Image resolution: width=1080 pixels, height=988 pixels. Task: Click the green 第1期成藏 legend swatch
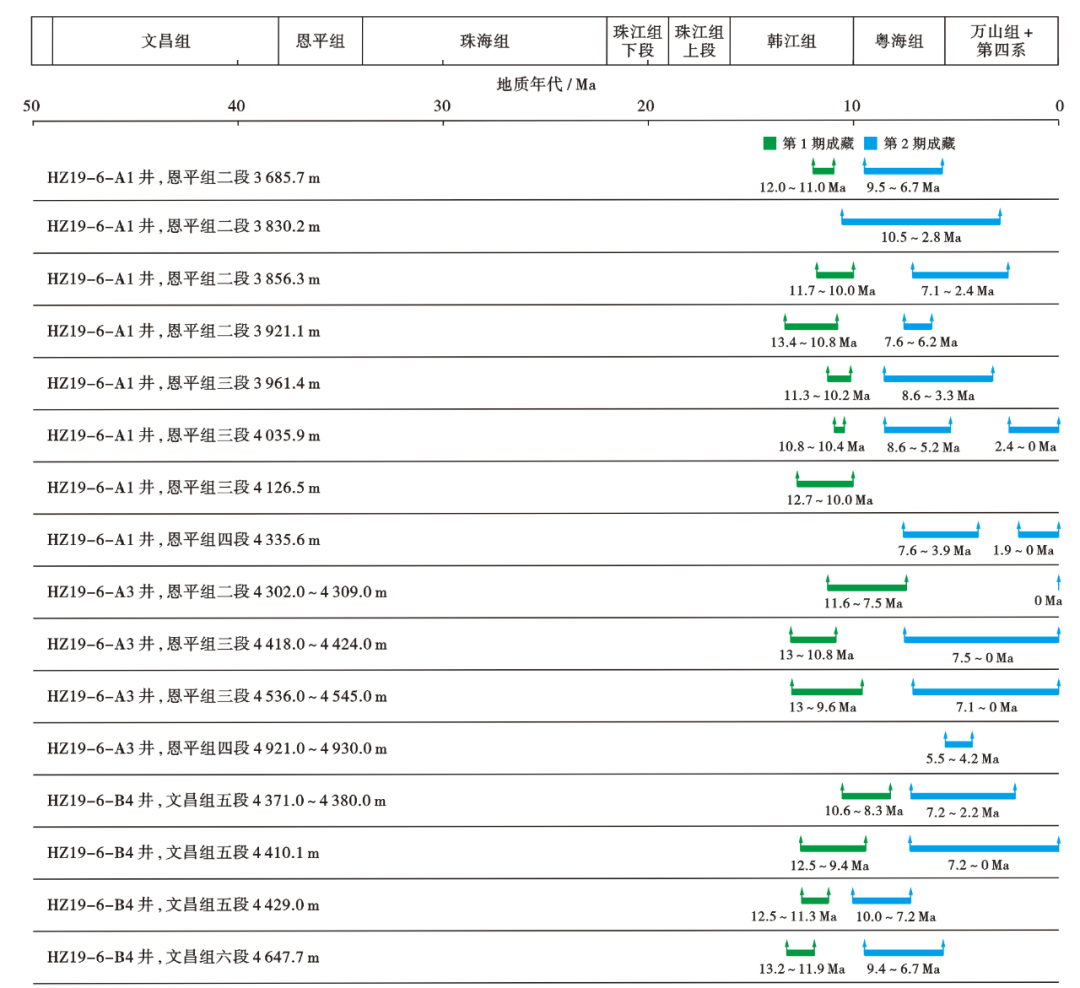coord(770,143)
